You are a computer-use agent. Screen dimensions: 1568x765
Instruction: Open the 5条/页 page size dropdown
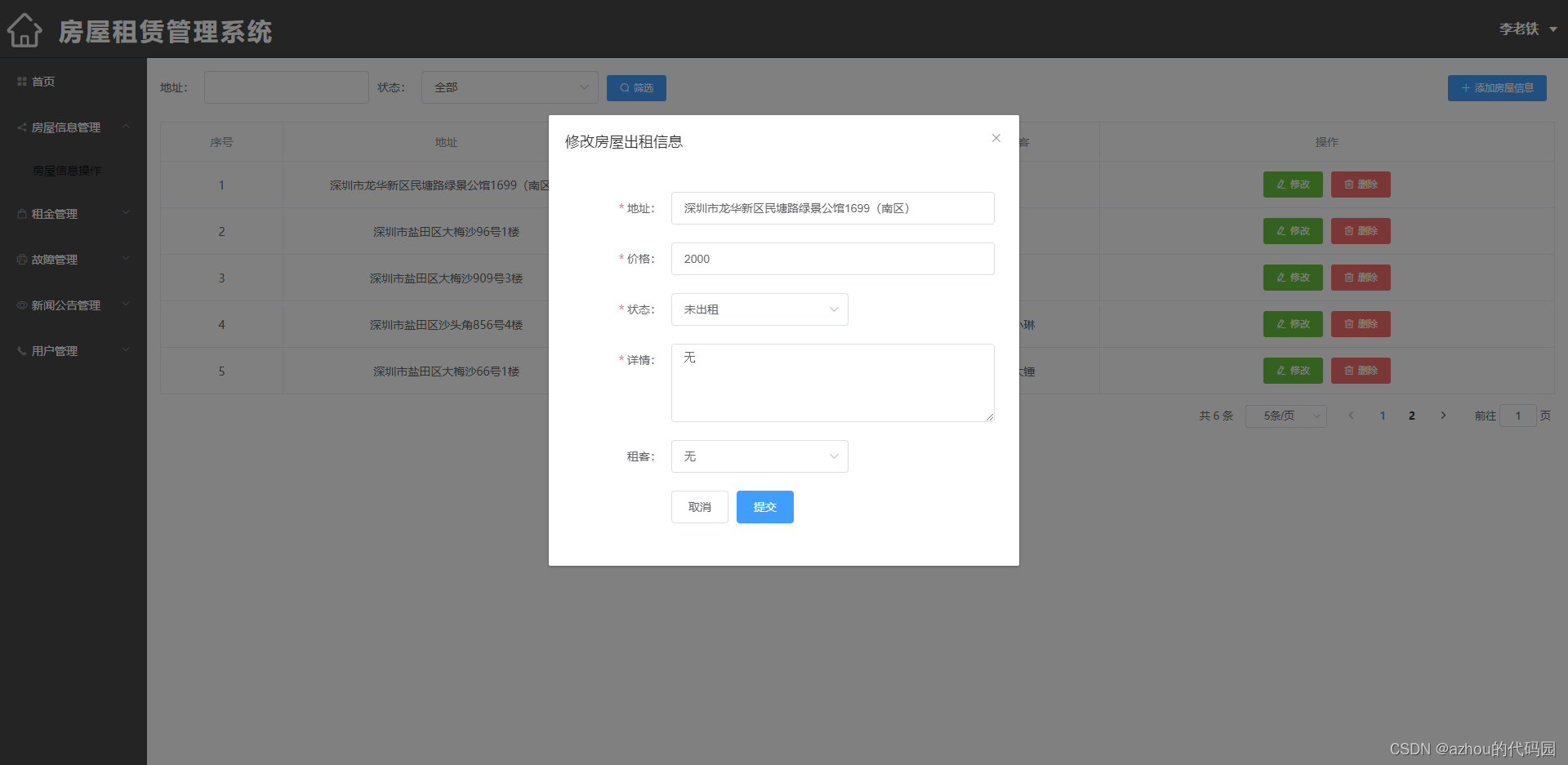(x=1286, y=416)
